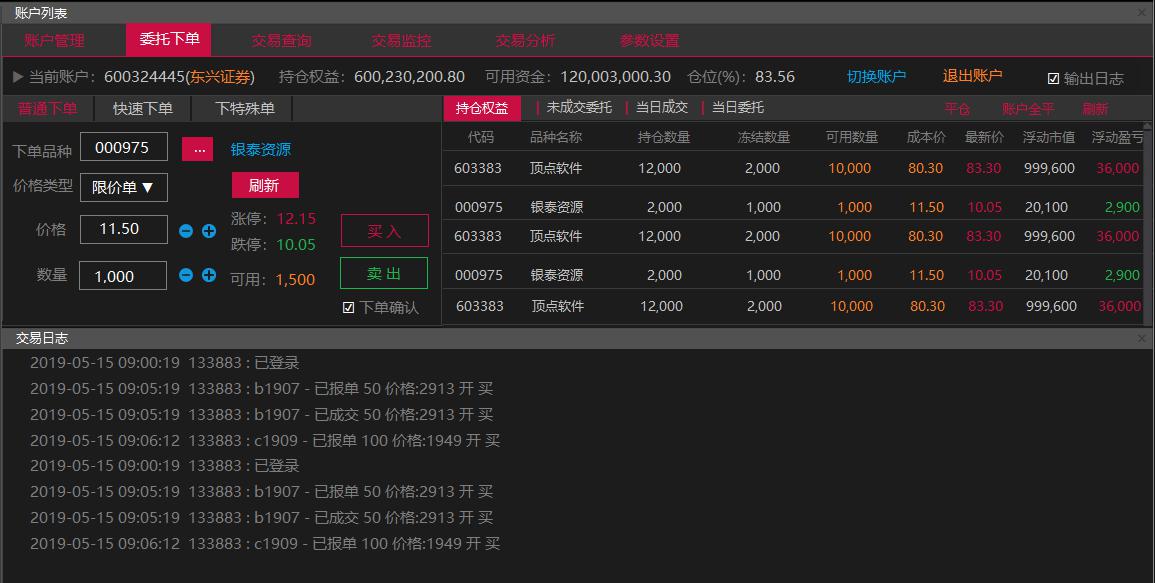Select the 快速下单 tab
Screen dimensions: 1155x583
[x=142, y=109]
